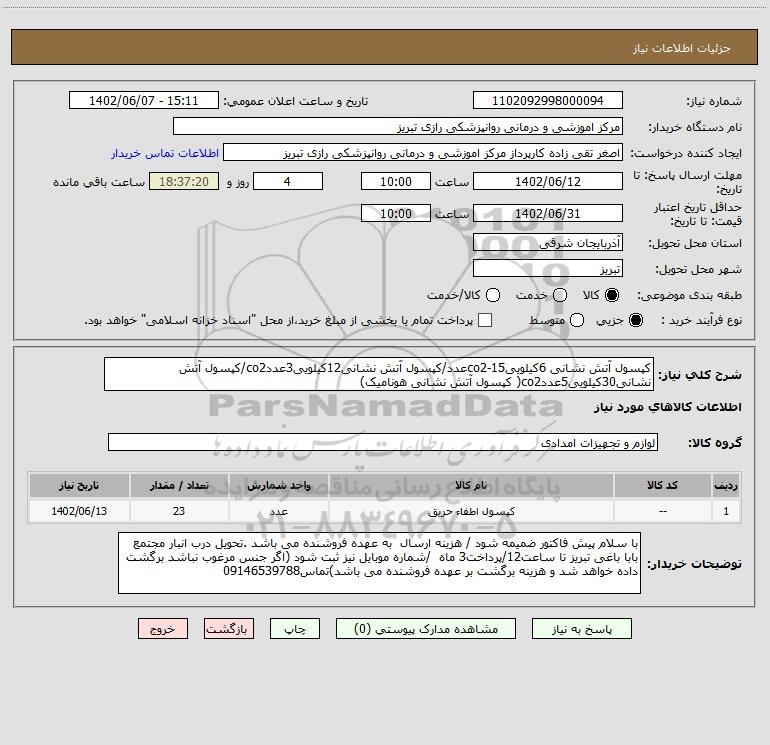Click the جزئیات اطلاعات نیاز page header
Image resolution: width=770 pixels, height=745 pixels.
682,48
